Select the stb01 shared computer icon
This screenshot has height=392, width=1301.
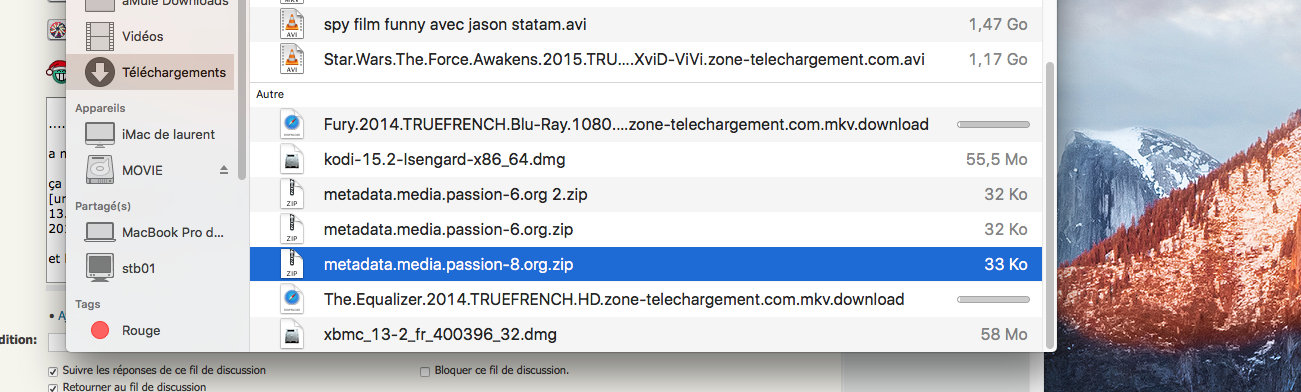100,267
